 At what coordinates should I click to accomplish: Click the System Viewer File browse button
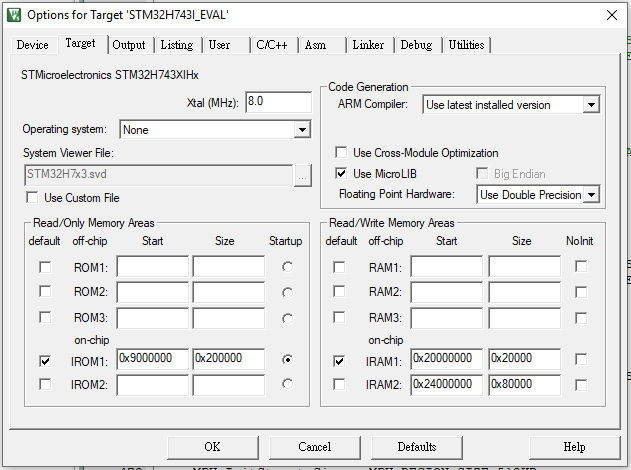pyautogui.click(x=303, y=175)
